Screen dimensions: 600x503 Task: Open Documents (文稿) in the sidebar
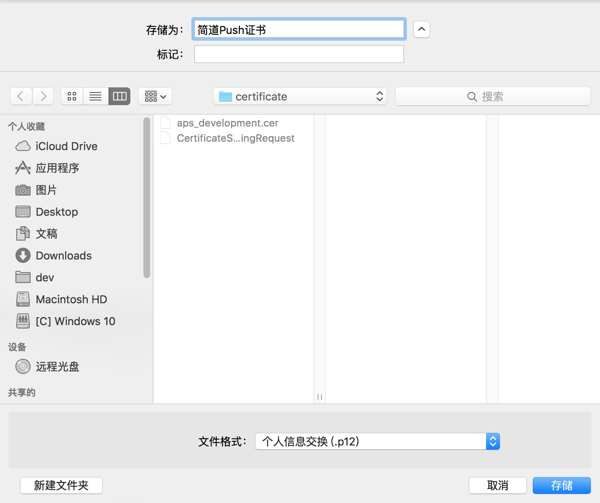[36, 233]
